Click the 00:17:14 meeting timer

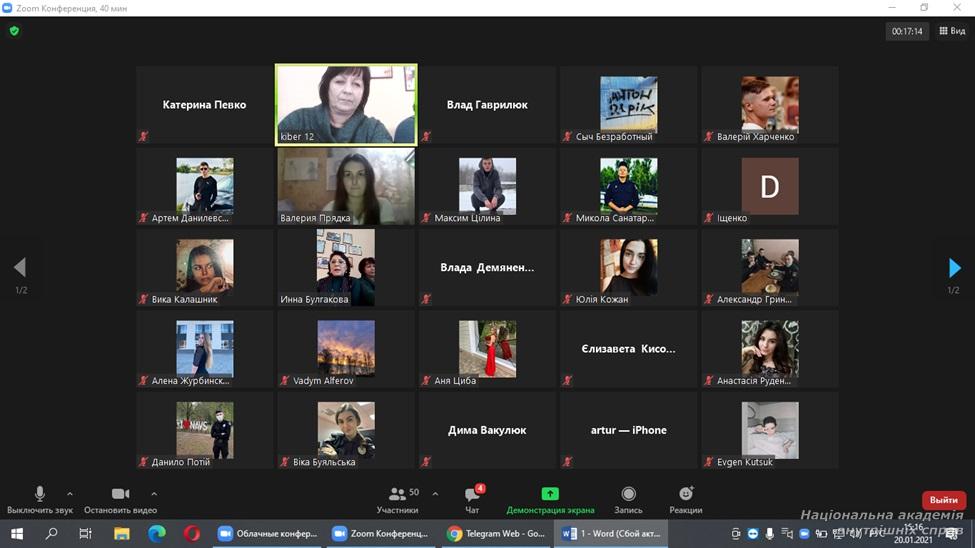click(x=907, y=31)
